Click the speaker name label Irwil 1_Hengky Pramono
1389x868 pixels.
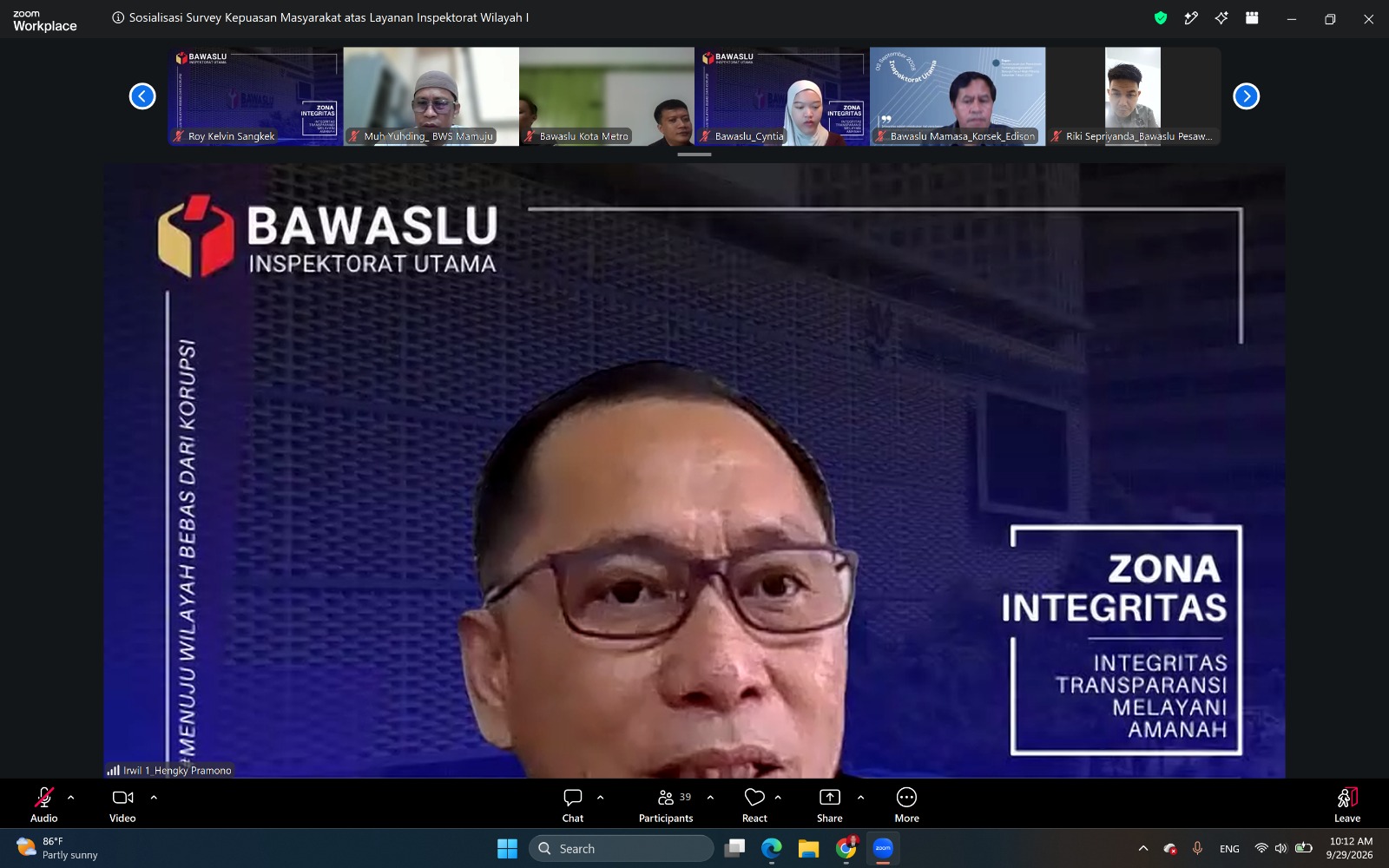tap(169, 770)
